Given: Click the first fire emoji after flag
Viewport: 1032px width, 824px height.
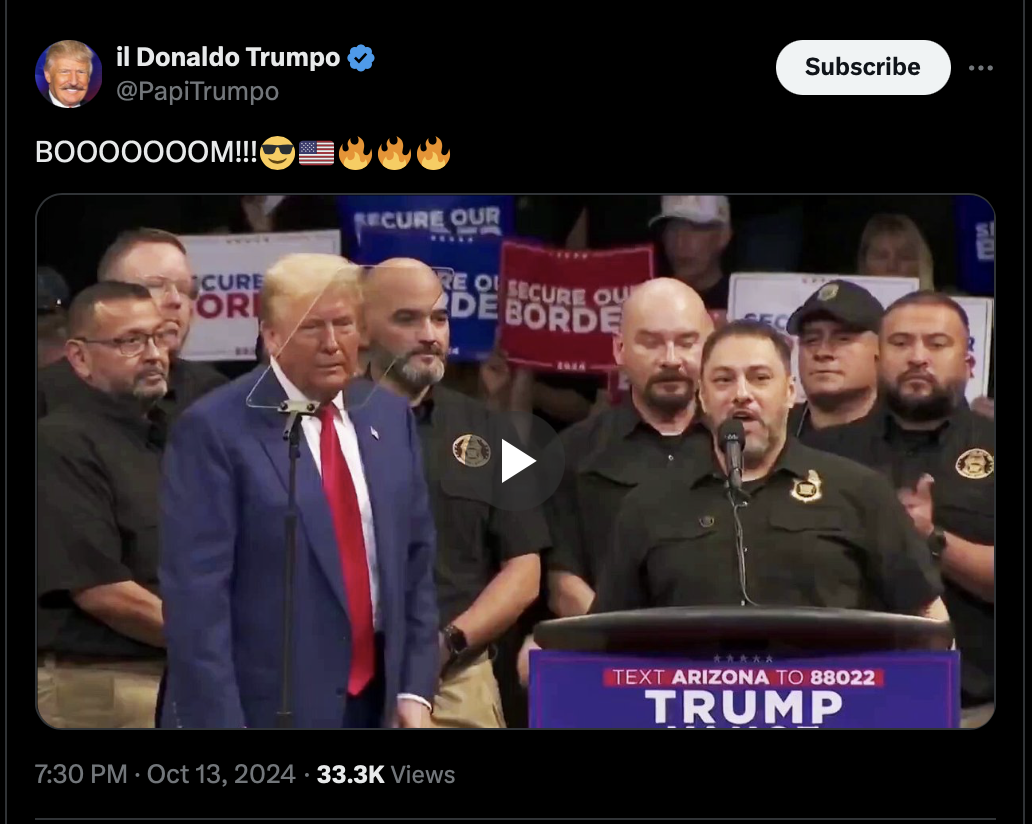Looking at the screenshot, I should 355,153.
